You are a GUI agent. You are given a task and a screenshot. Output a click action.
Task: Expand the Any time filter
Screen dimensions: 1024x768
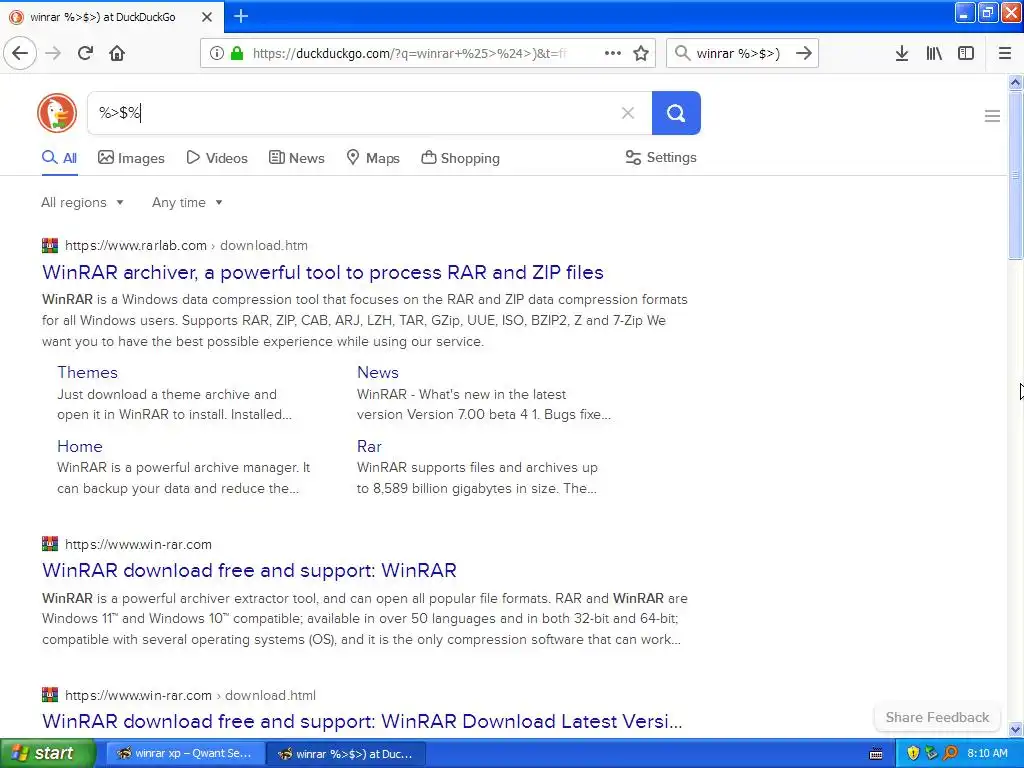click(187, 202)
